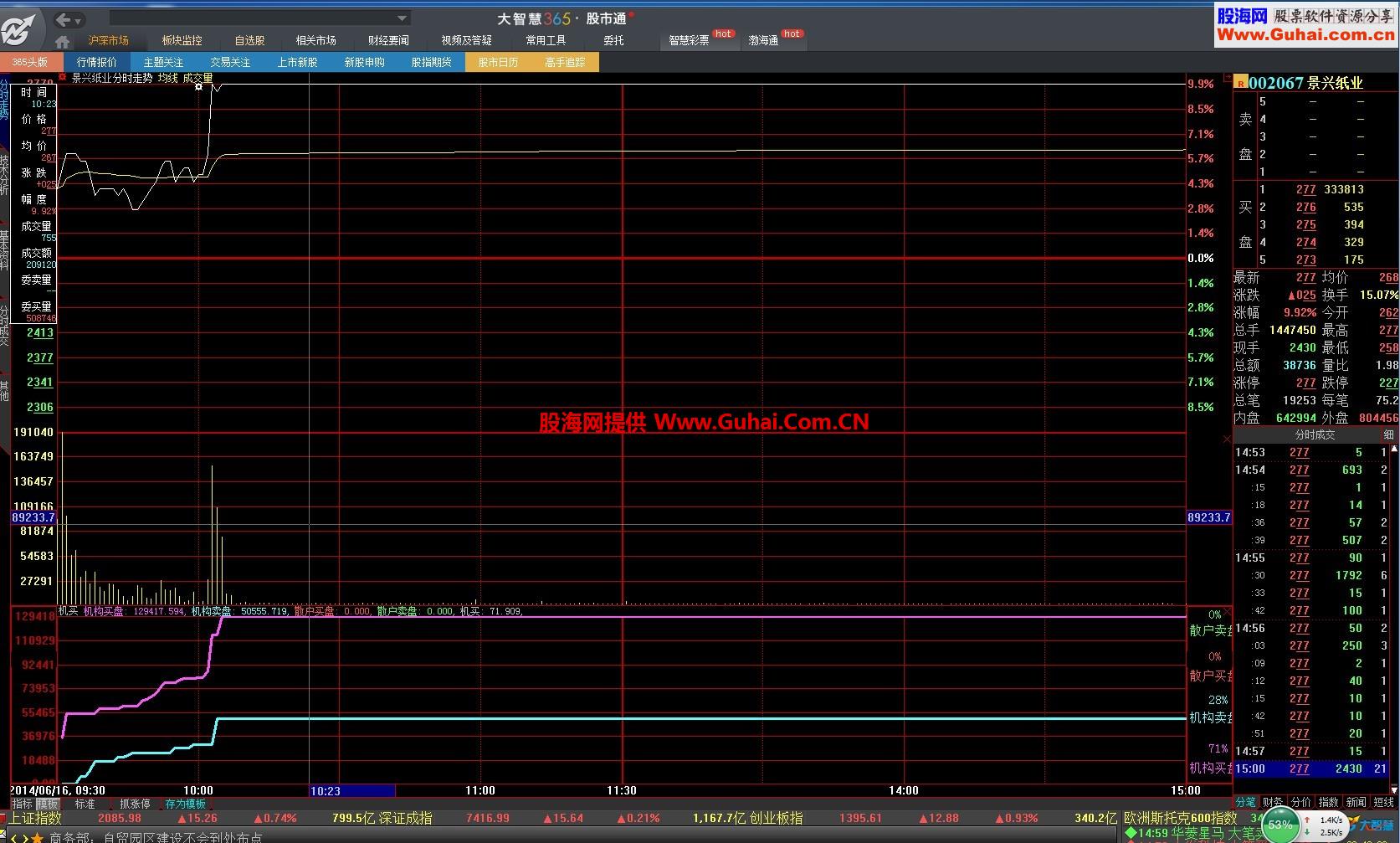Screen dimensions: 1400x843
Task: Toggle the 指标 mode in the indicator bar
Action: point(22,804)
